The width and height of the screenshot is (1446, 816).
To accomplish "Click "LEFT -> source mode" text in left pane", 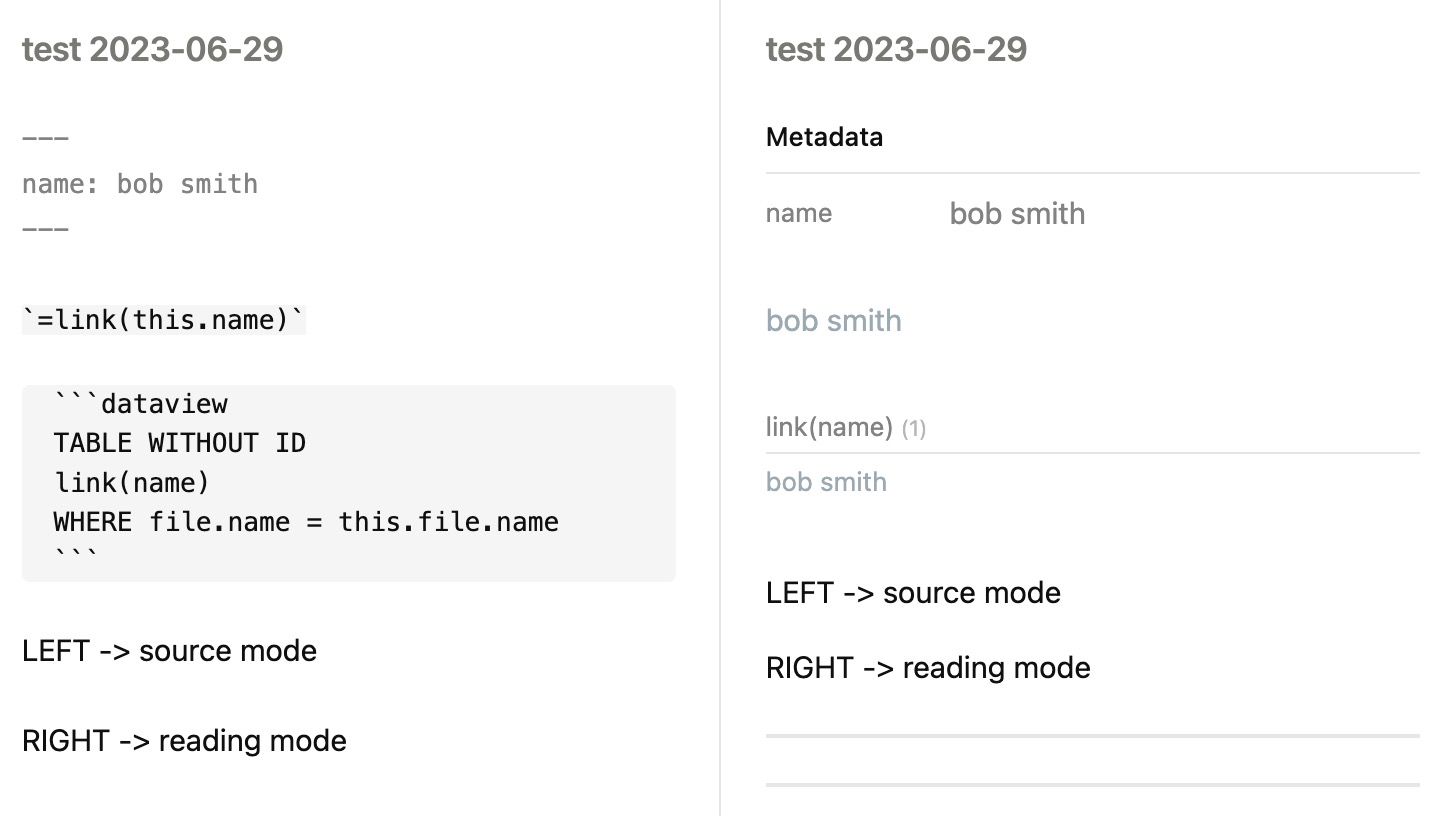I will click(x=169, y=651).
